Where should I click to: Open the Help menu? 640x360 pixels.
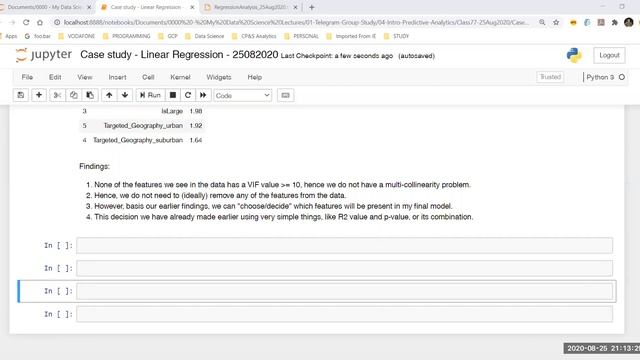click(x=255, y=77)
